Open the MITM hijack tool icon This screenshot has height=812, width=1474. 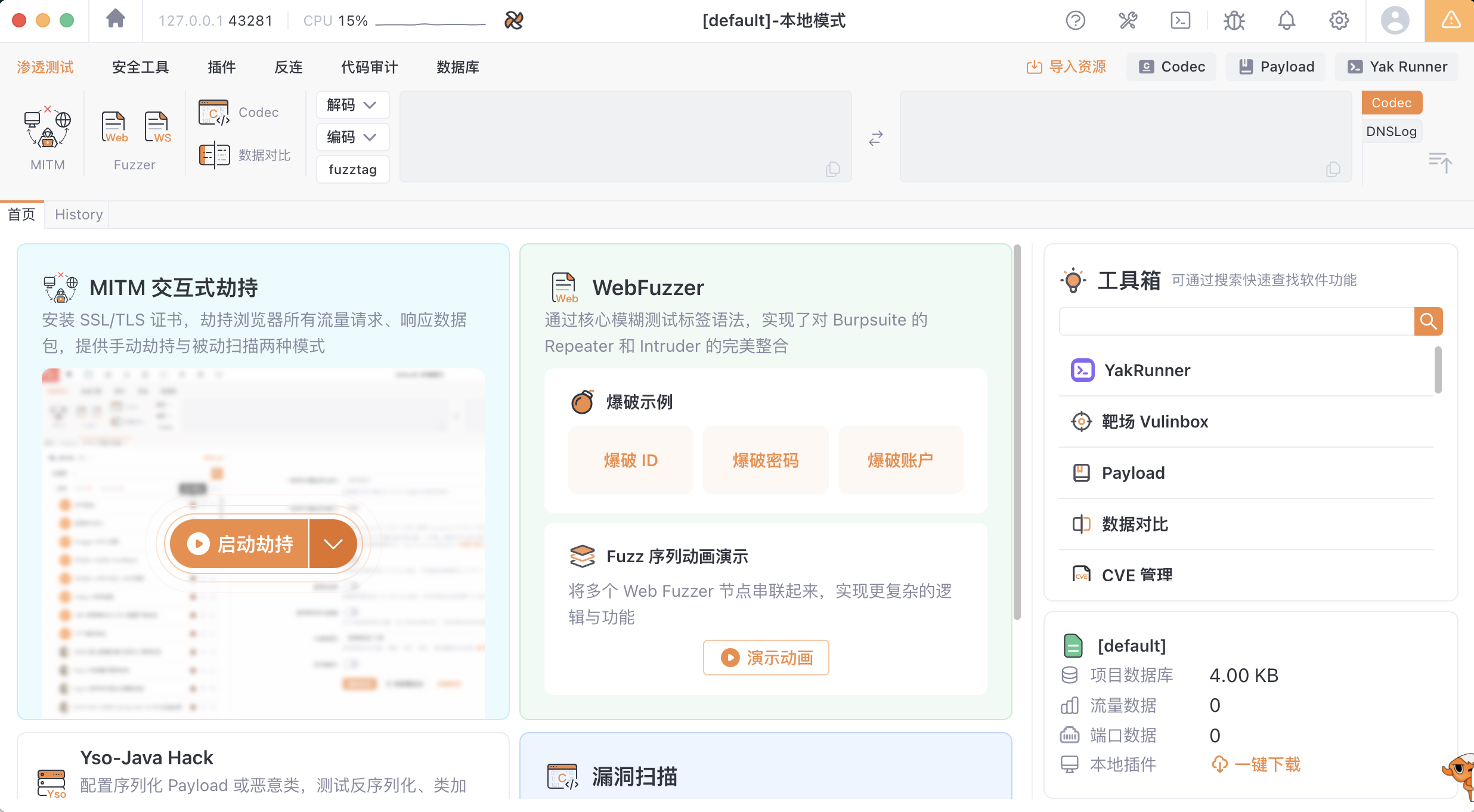(47, 128)
